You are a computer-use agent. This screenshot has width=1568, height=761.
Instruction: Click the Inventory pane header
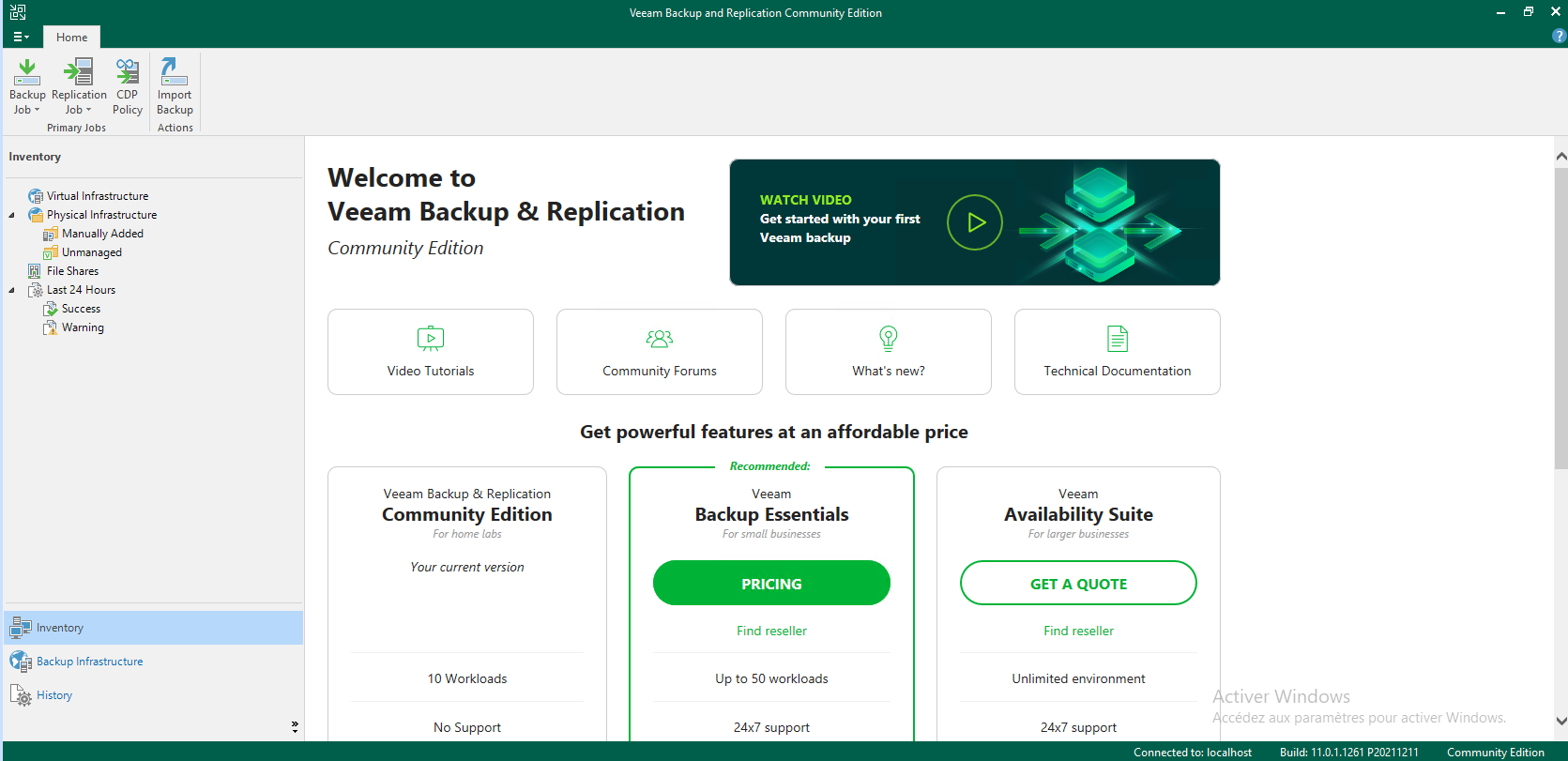35,157
